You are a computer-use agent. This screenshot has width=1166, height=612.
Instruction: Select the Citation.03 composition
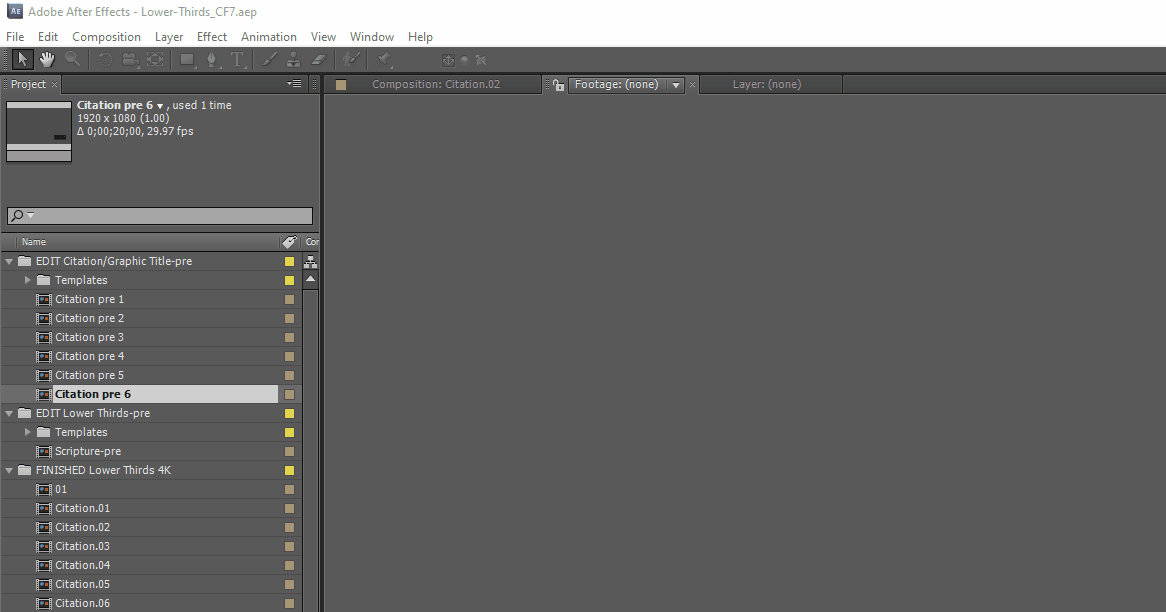pyautogui.click(x=80, y=546)
